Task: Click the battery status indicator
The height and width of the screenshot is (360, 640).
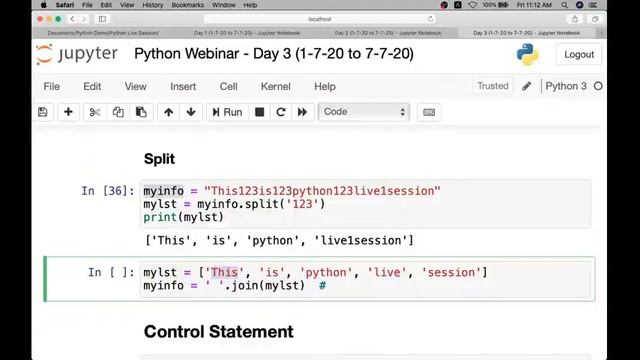Action: click(496, 5)
